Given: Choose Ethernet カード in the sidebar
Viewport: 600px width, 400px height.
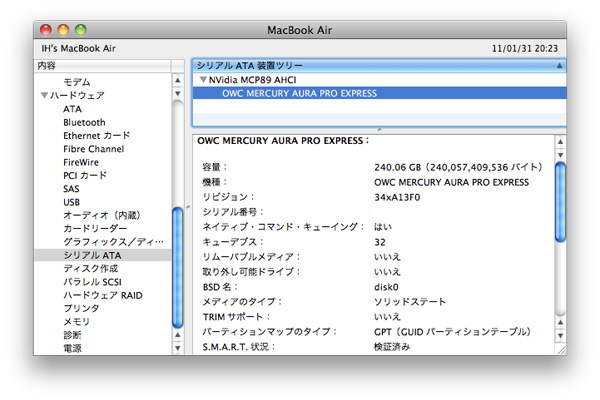Looking at the screenshot, I should (96, 136).
